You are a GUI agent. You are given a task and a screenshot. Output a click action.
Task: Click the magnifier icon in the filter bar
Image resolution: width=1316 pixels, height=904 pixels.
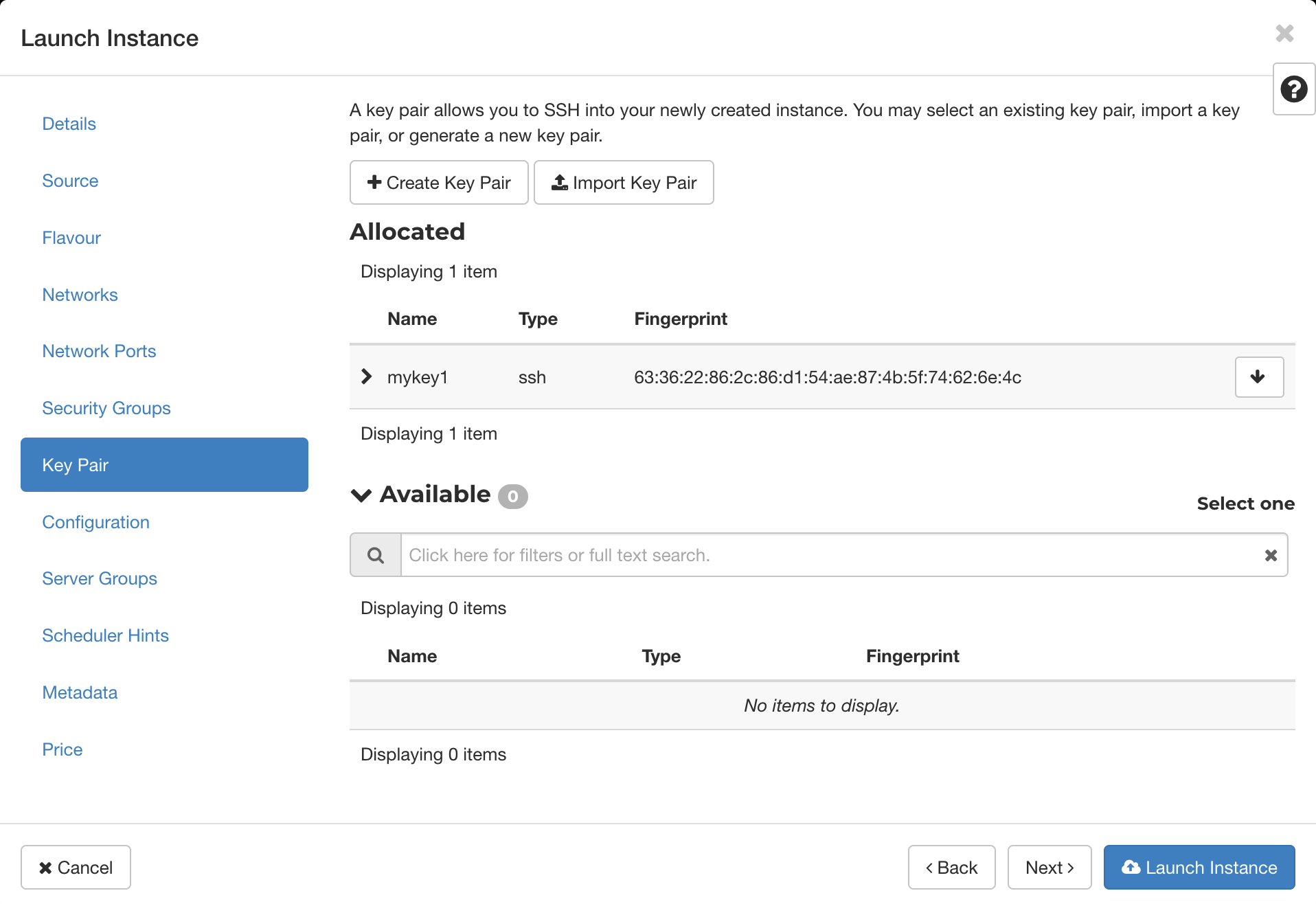pos(375,554)
